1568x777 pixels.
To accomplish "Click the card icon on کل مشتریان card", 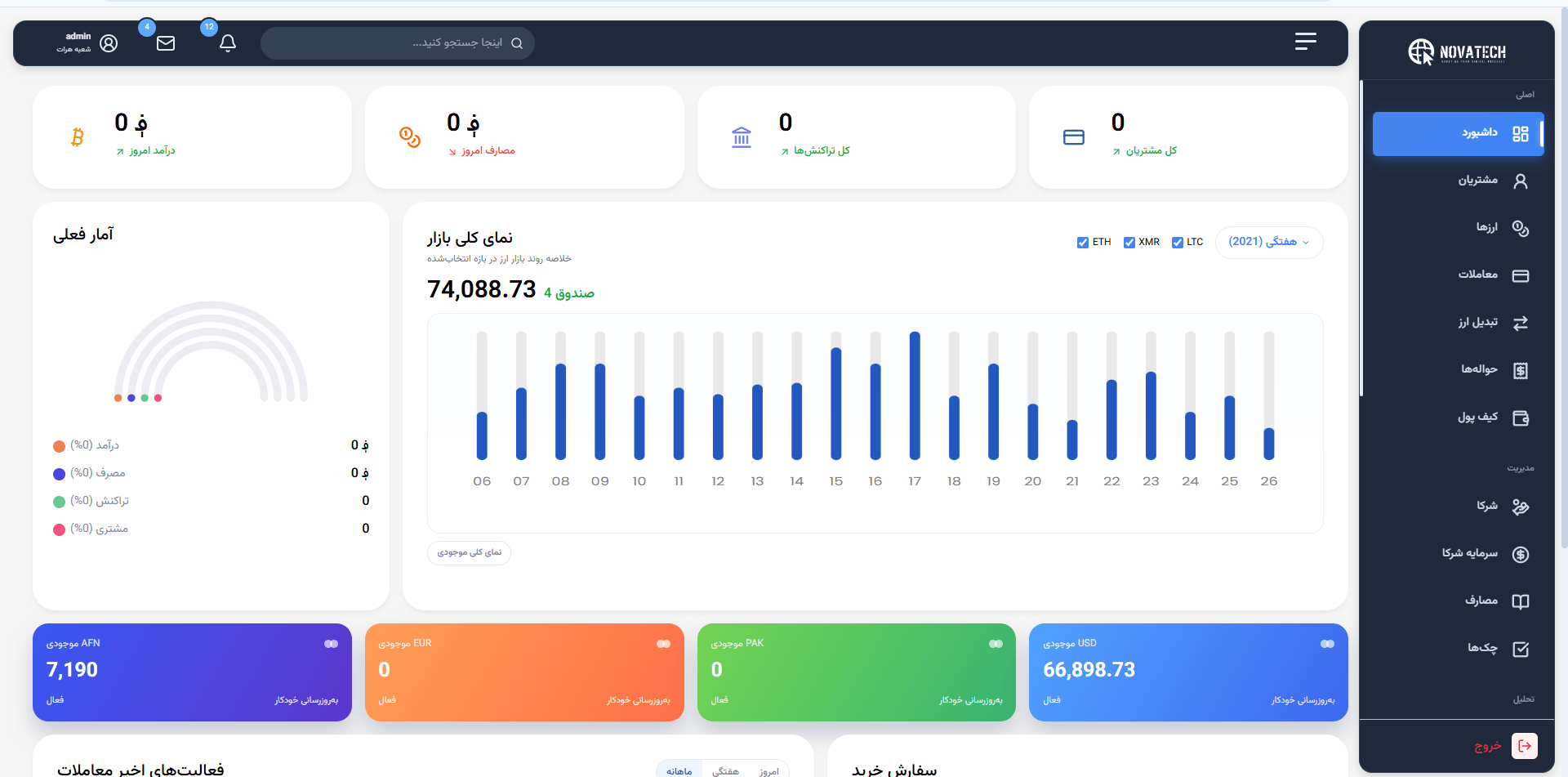I will [1074, 137].
